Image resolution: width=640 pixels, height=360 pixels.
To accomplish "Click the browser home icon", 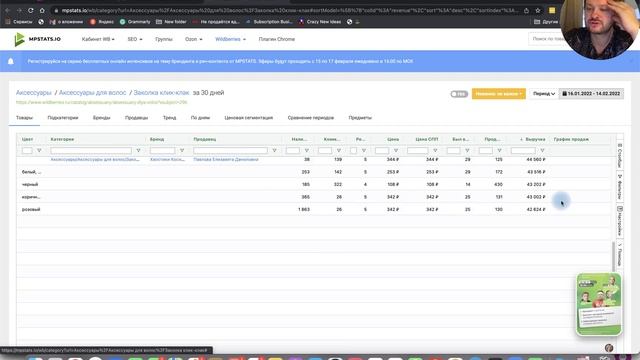I will click(x=42, y=10).
